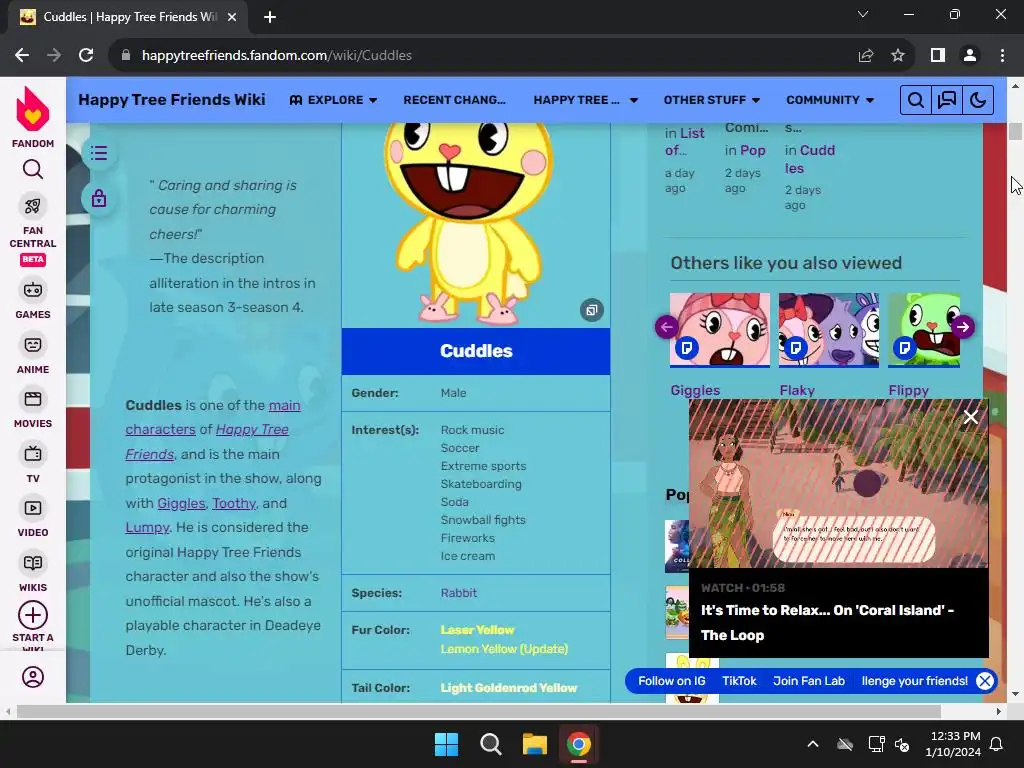Open Fan Central rocket icon
The image size is (1024, 768).
click(x=33, y=206)
